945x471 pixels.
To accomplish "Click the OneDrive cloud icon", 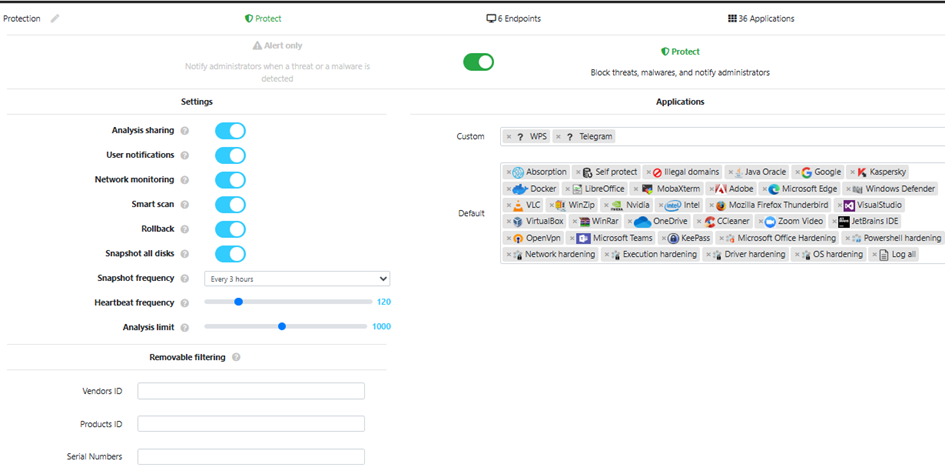I will (x=642, y=222).
